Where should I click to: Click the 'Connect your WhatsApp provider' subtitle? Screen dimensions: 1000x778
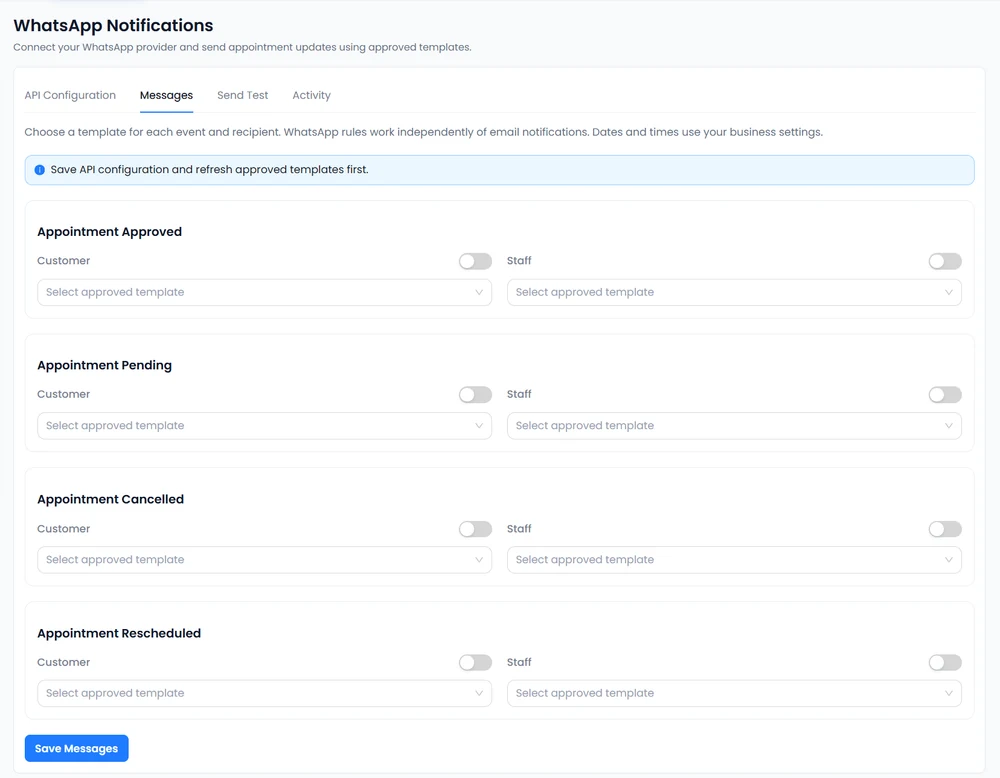tap(242, 47)
